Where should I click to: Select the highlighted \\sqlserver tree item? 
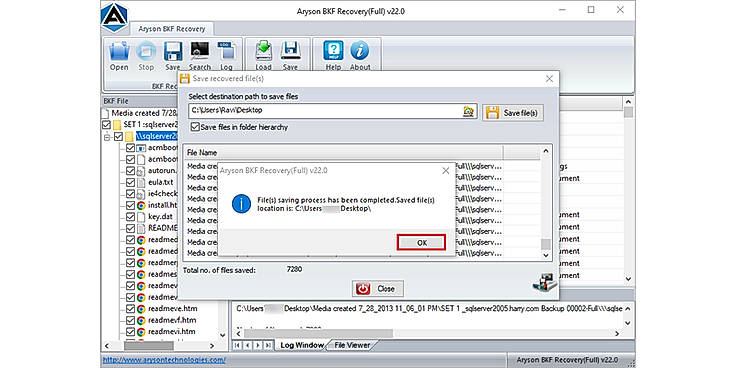157,136
